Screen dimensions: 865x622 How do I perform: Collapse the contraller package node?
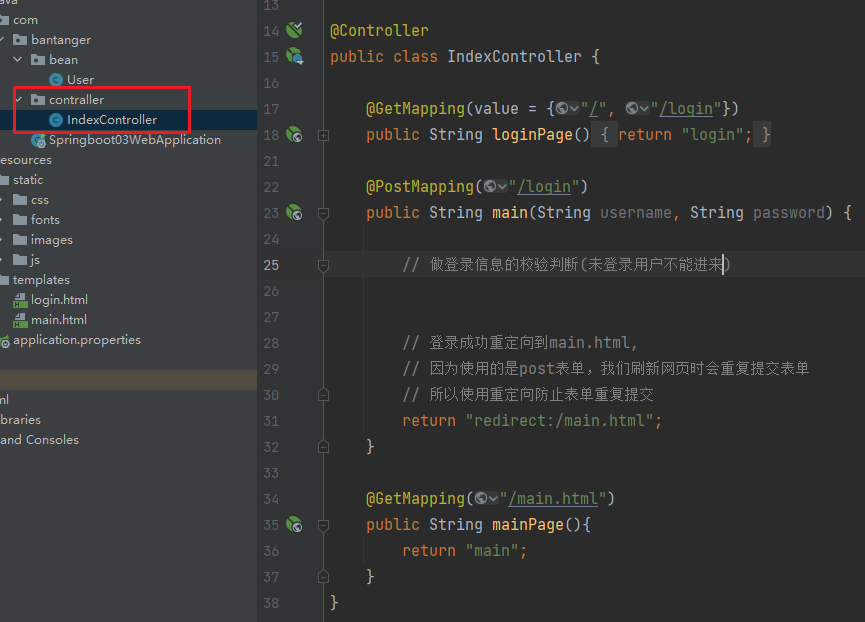19,99
